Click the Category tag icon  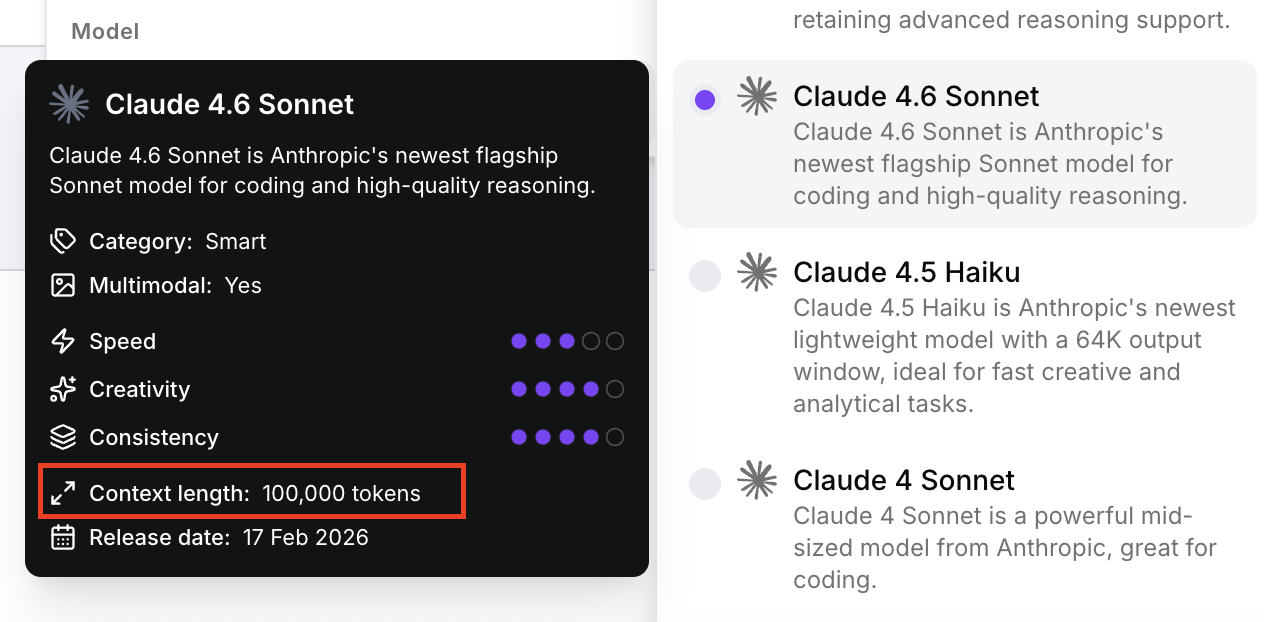point(63,241)
